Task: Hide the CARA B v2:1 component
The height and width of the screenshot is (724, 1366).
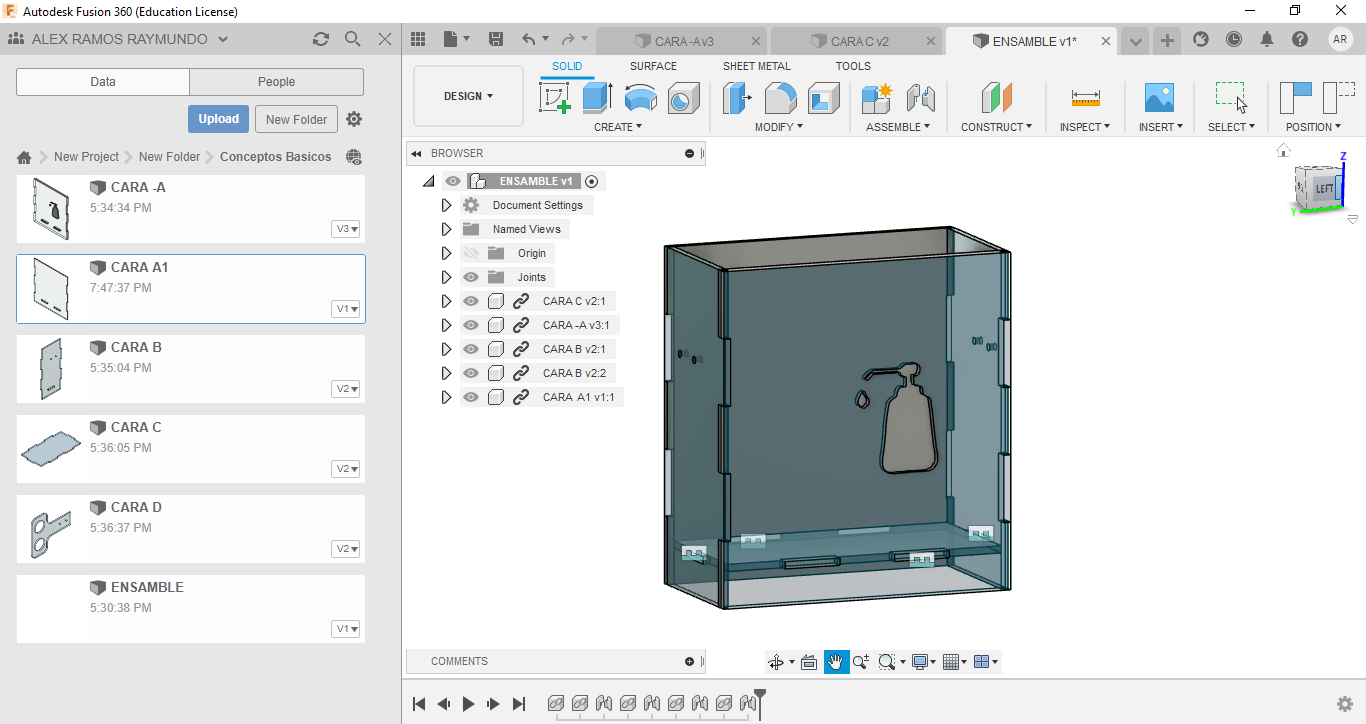Action: click(471, 349)
